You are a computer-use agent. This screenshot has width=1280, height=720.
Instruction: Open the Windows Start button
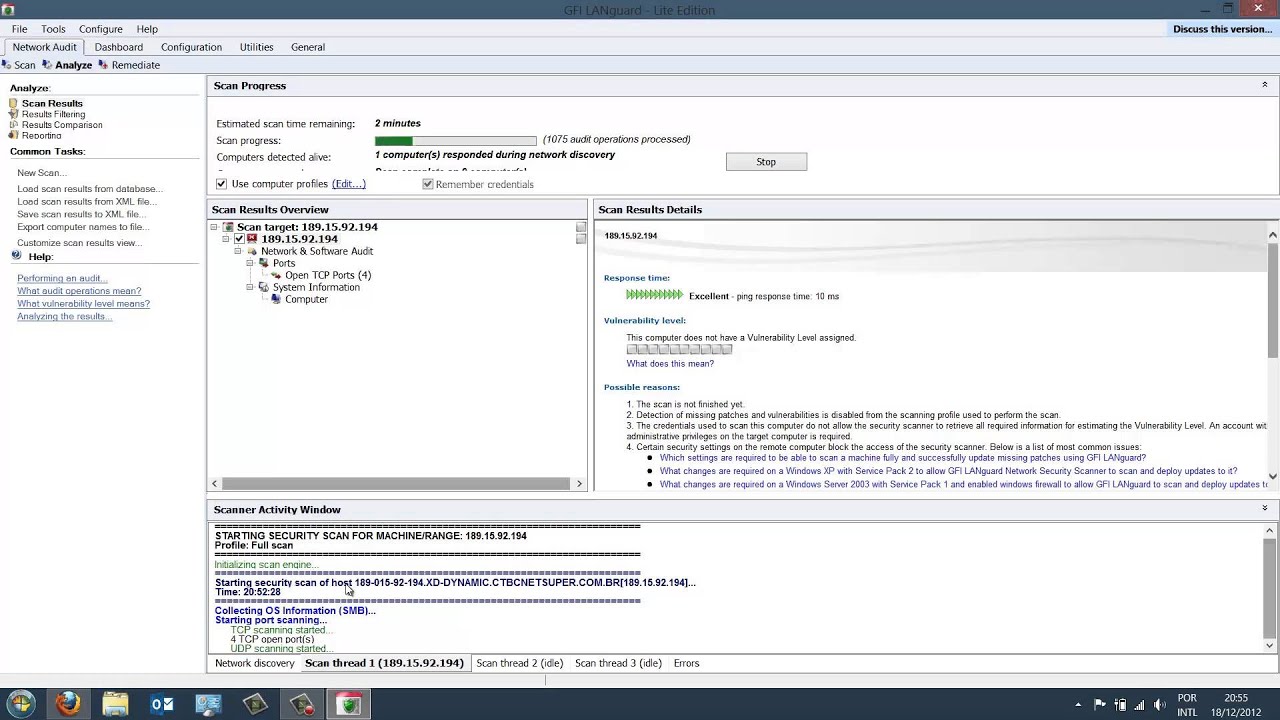point(21,704)
